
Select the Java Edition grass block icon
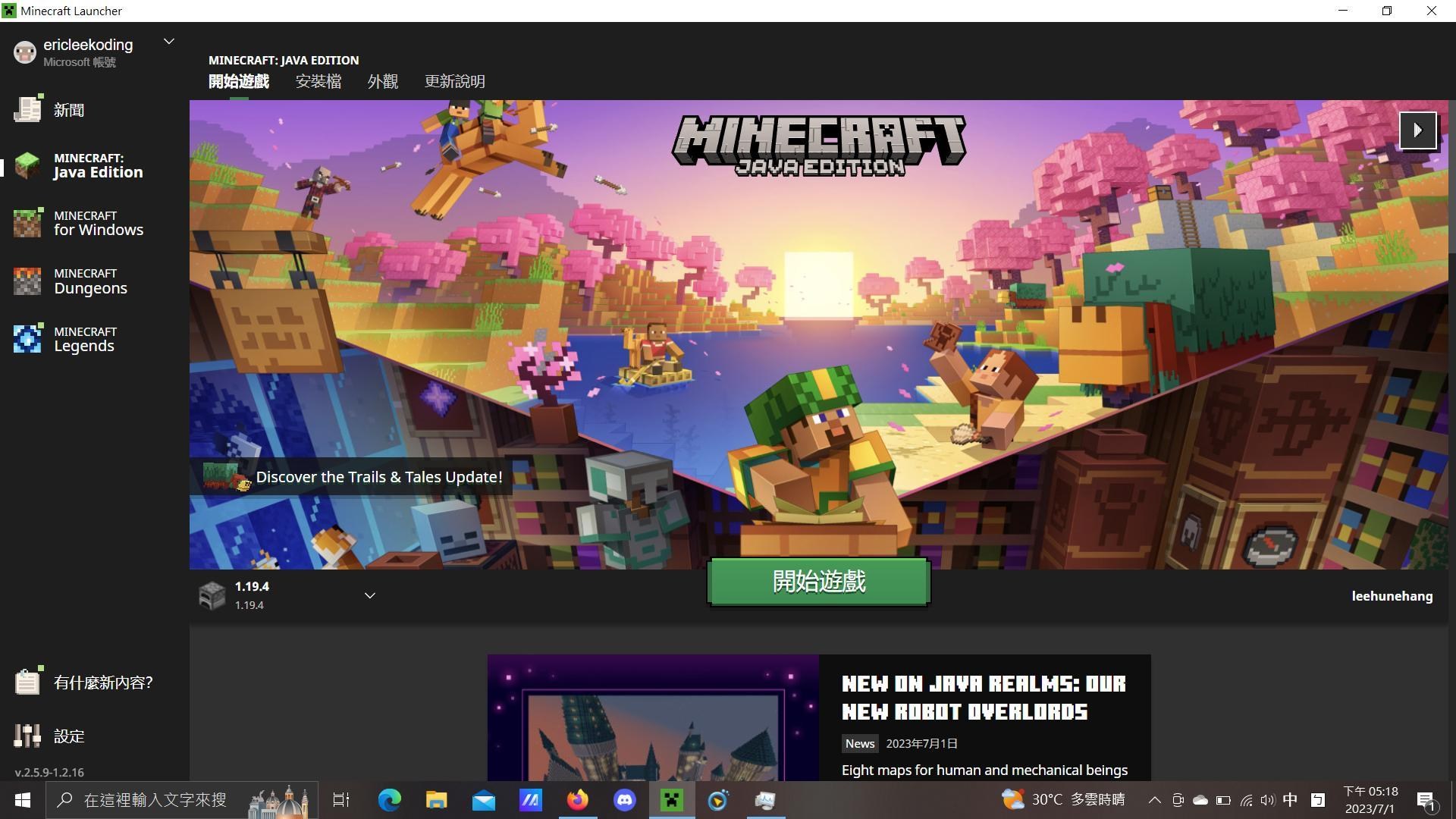[x=28, y=165]
